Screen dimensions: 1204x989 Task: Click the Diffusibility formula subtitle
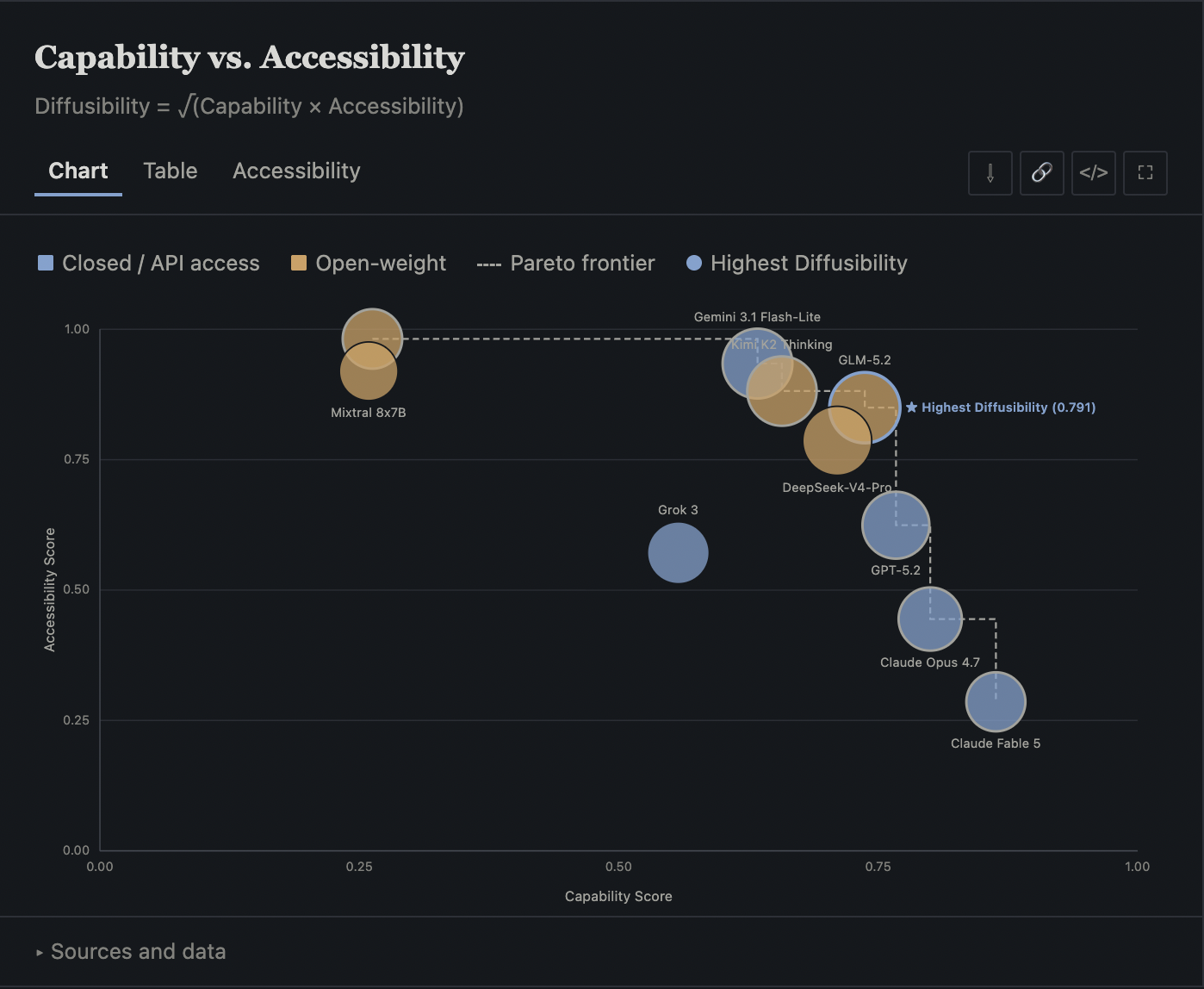click(x=249, y=106)
